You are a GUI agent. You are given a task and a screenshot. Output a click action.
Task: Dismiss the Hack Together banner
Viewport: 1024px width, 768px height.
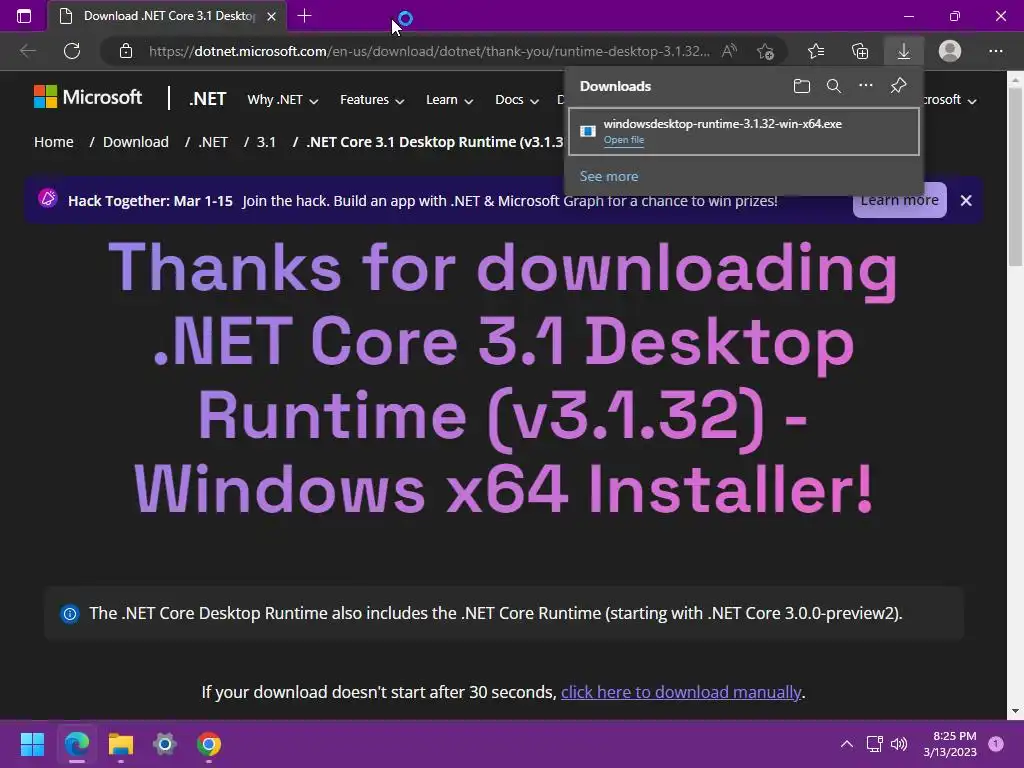click(x=966, y=200)
